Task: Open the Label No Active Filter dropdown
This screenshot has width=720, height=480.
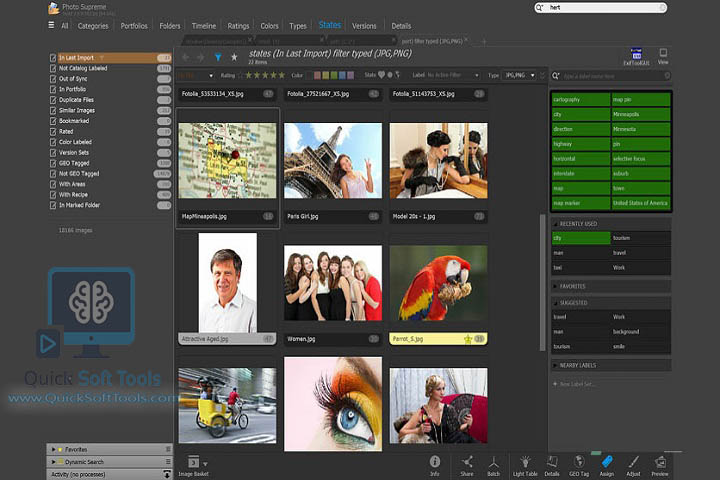Action: coord(454,75)
